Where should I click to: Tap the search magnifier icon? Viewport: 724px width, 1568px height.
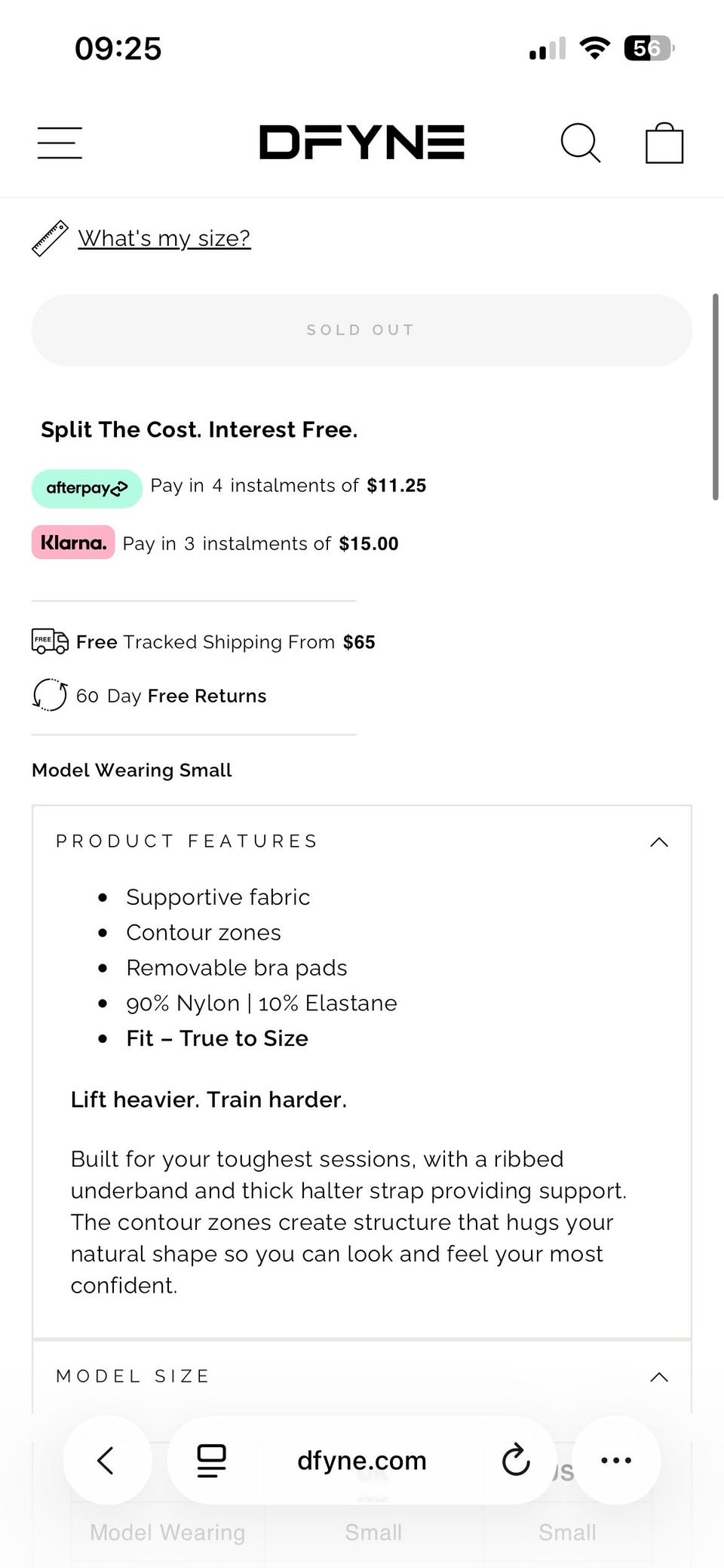pyautogui.click(x=581, y=143)
